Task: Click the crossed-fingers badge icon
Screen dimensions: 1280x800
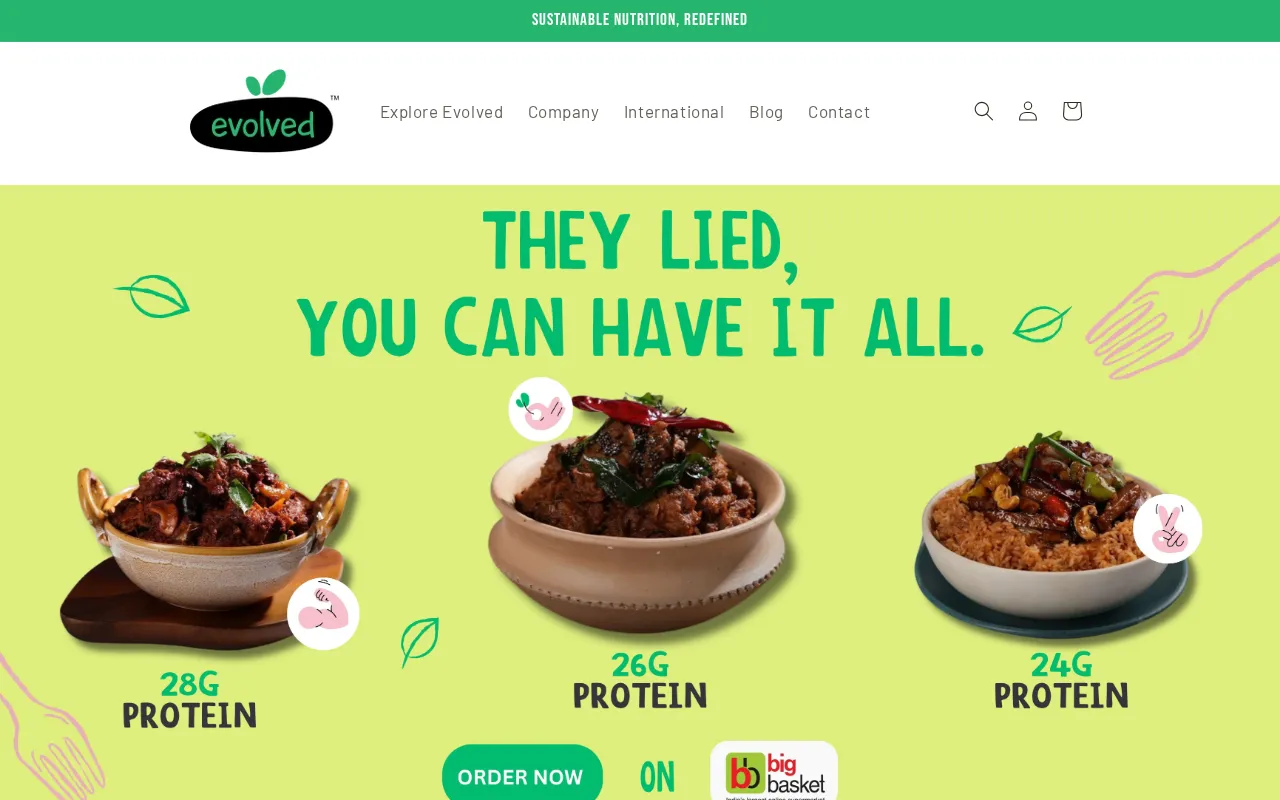Action: click(x=1167, y=528)
